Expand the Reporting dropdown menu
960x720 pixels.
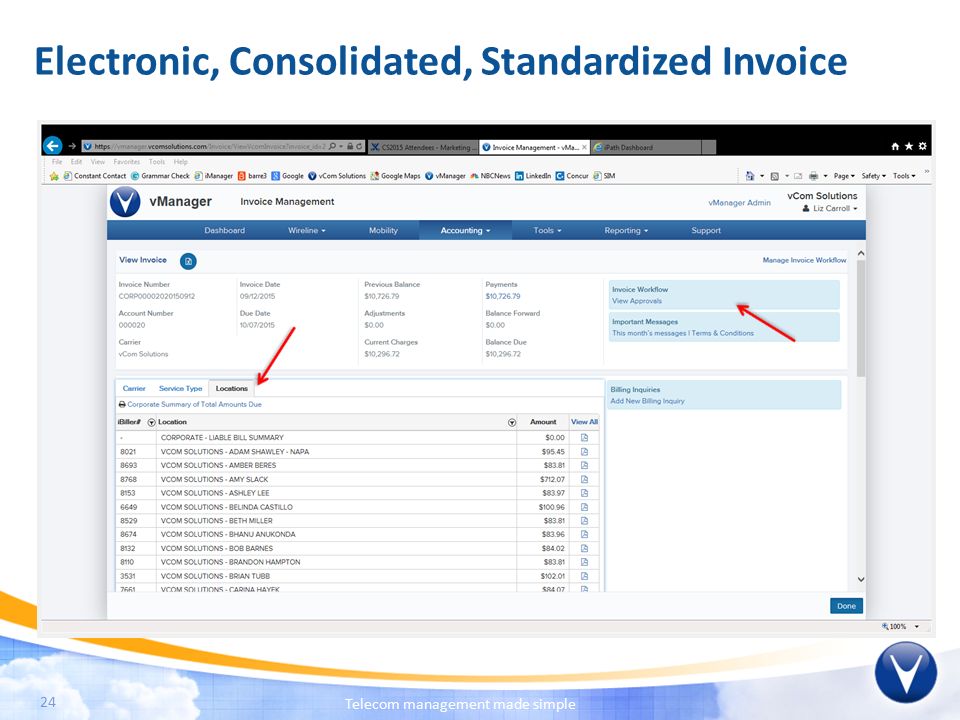pyautogui.click(x=626, y=231)
